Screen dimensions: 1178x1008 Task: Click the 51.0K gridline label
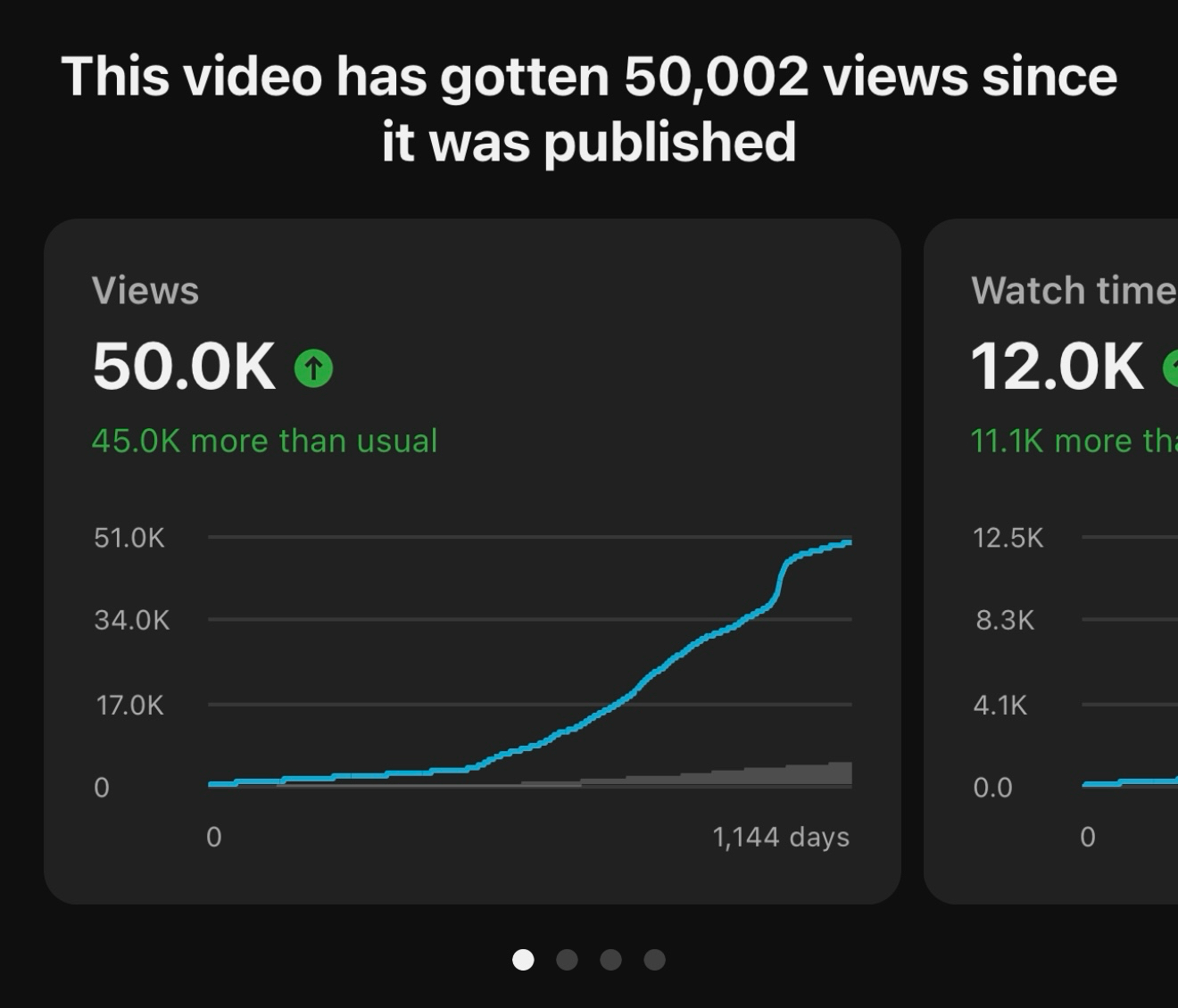pos(129,538)
